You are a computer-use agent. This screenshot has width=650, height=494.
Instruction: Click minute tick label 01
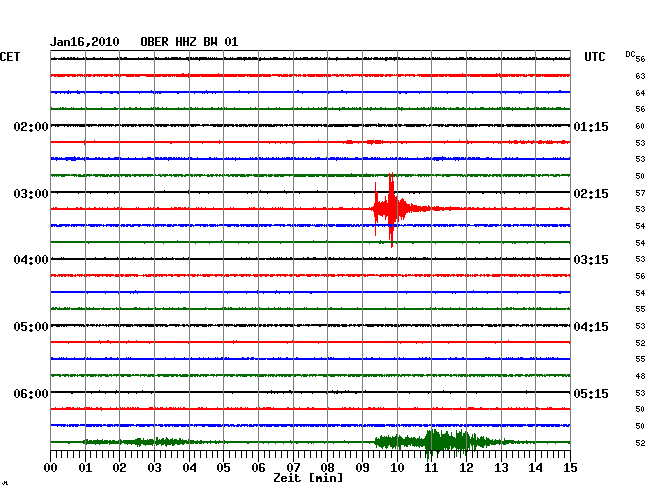[85, 468]
